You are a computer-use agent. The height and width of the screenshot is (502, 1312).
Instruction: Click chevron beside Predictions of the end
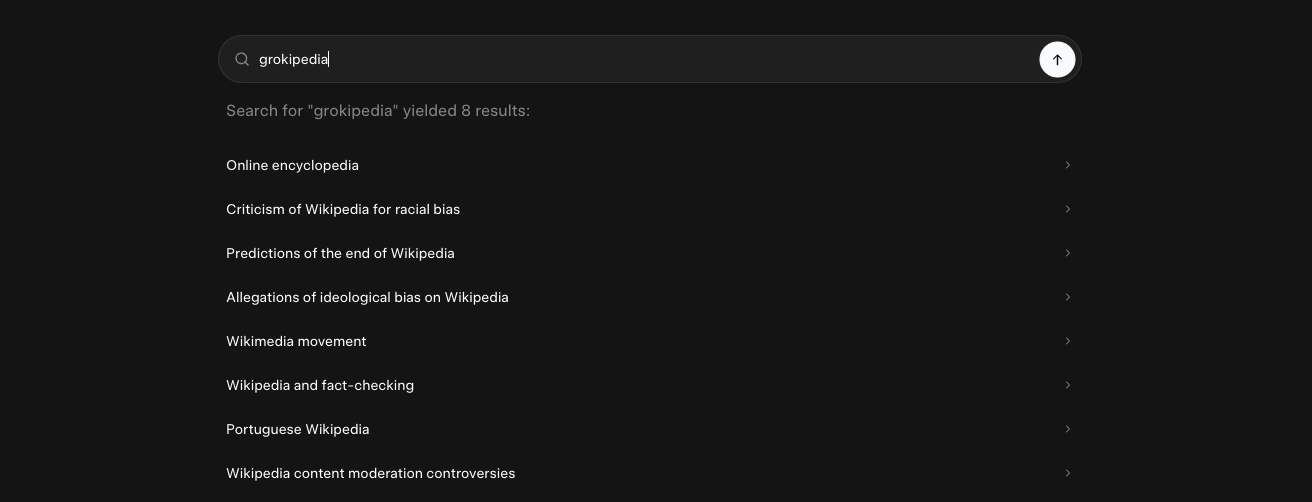point(1067,253)
